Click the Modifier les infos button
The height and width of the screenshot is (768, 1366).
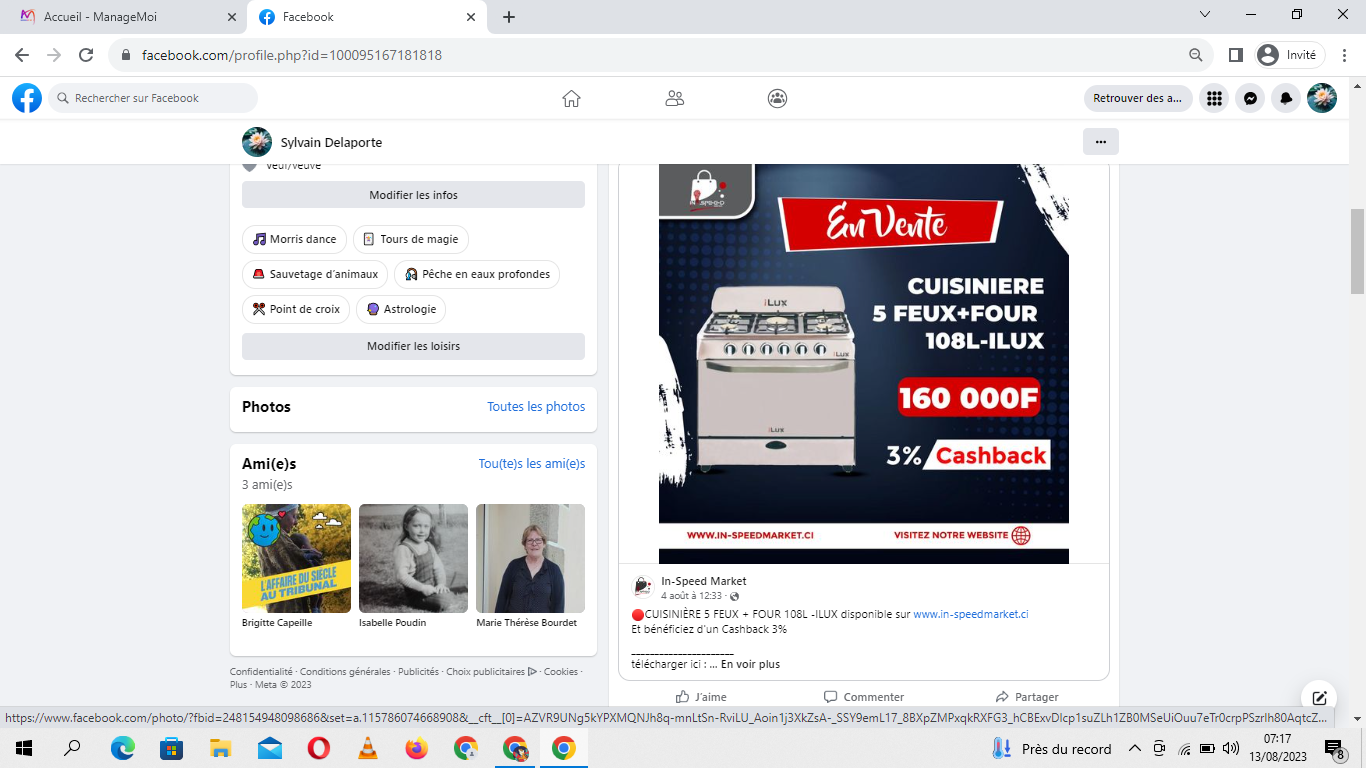(413, 195)
